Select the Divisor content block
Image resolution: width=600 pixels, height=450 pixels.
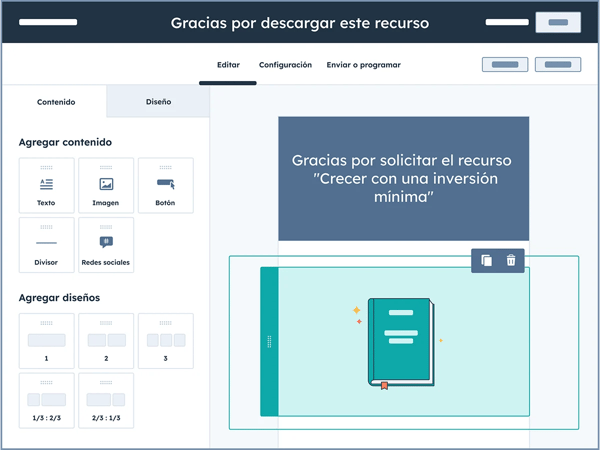(x=46, y=245)
